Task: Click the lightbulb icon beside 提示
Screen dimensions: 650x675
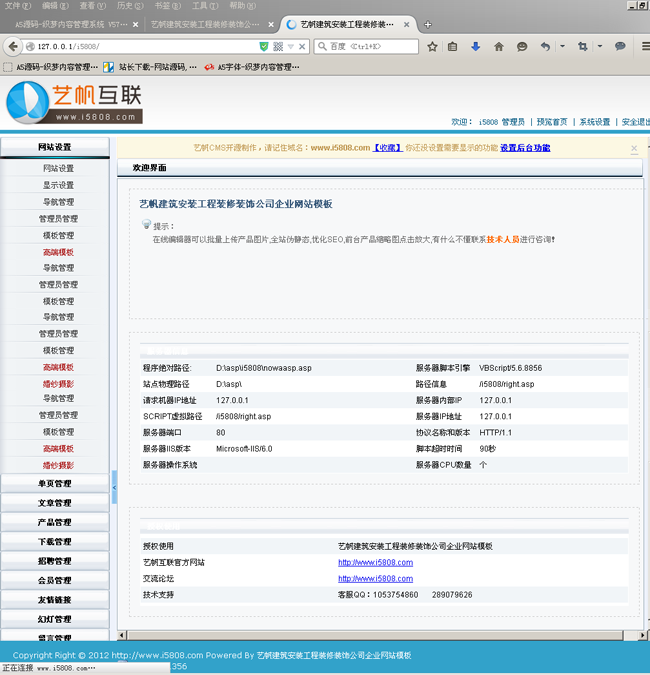Action: 146,224
